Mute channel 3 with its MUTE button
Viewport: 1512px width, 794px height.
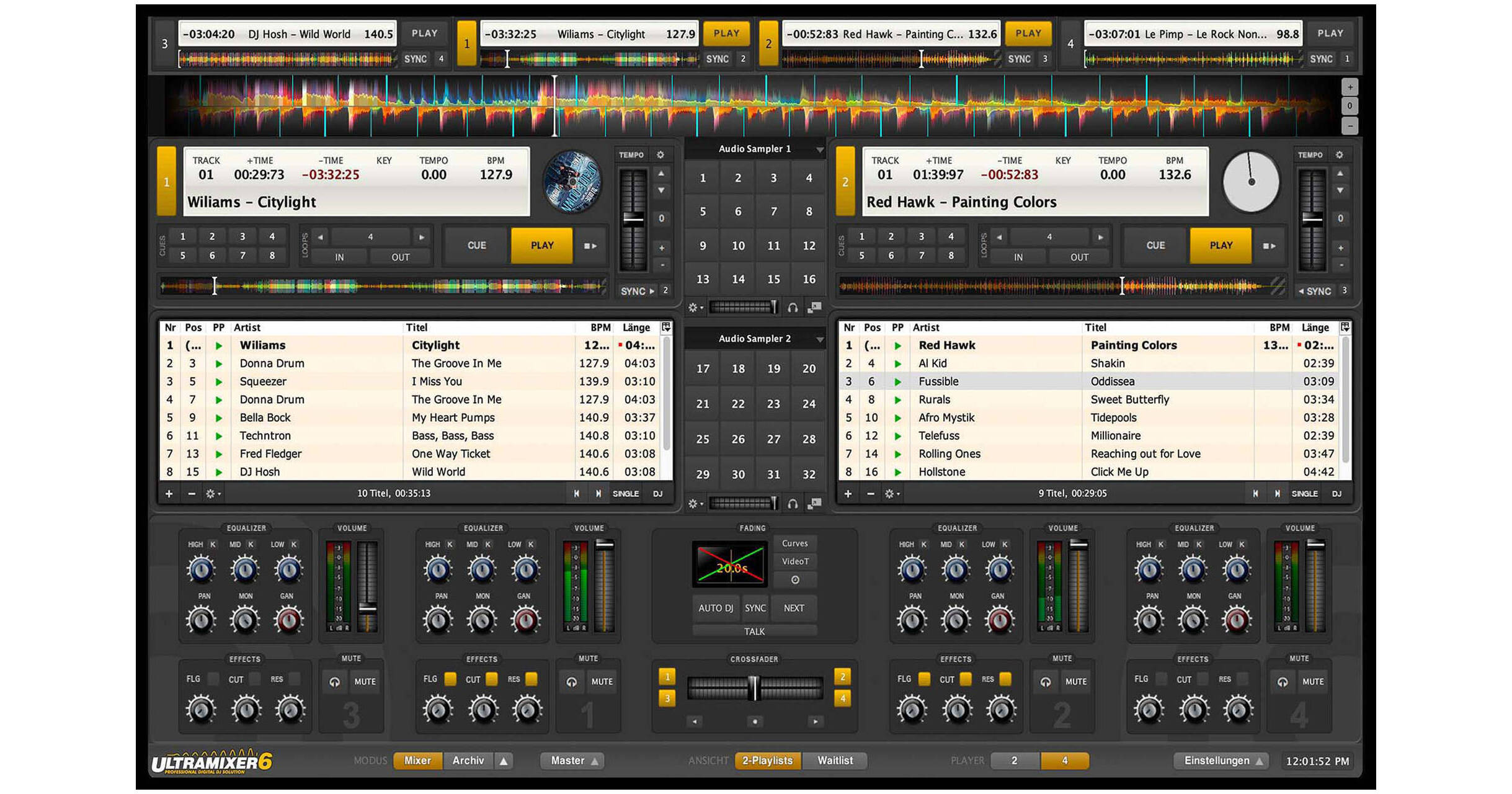(365, 680)
